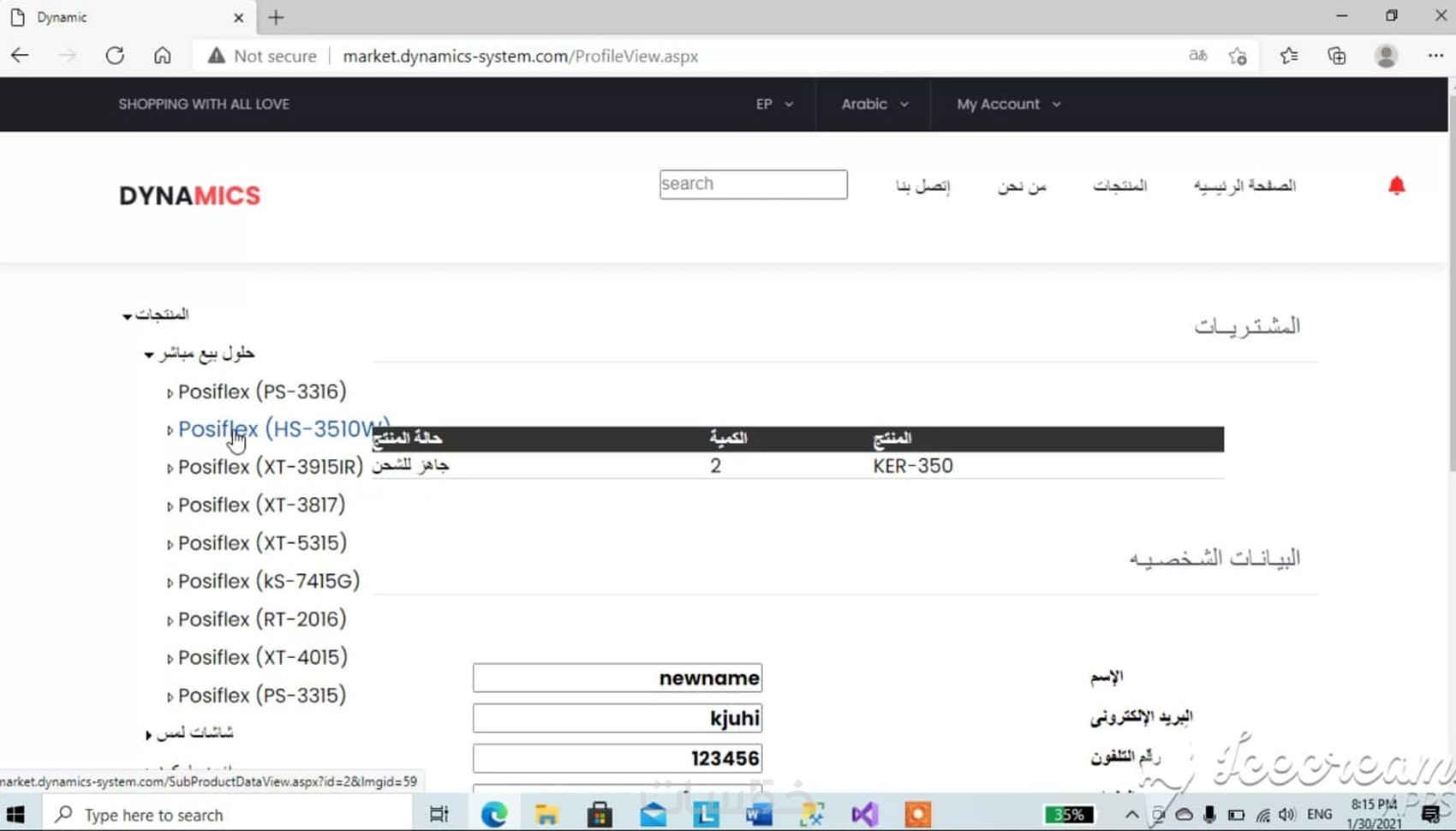1456x831 pixels.
Task: Click the site search input field
Action: [x=754, y=184]
